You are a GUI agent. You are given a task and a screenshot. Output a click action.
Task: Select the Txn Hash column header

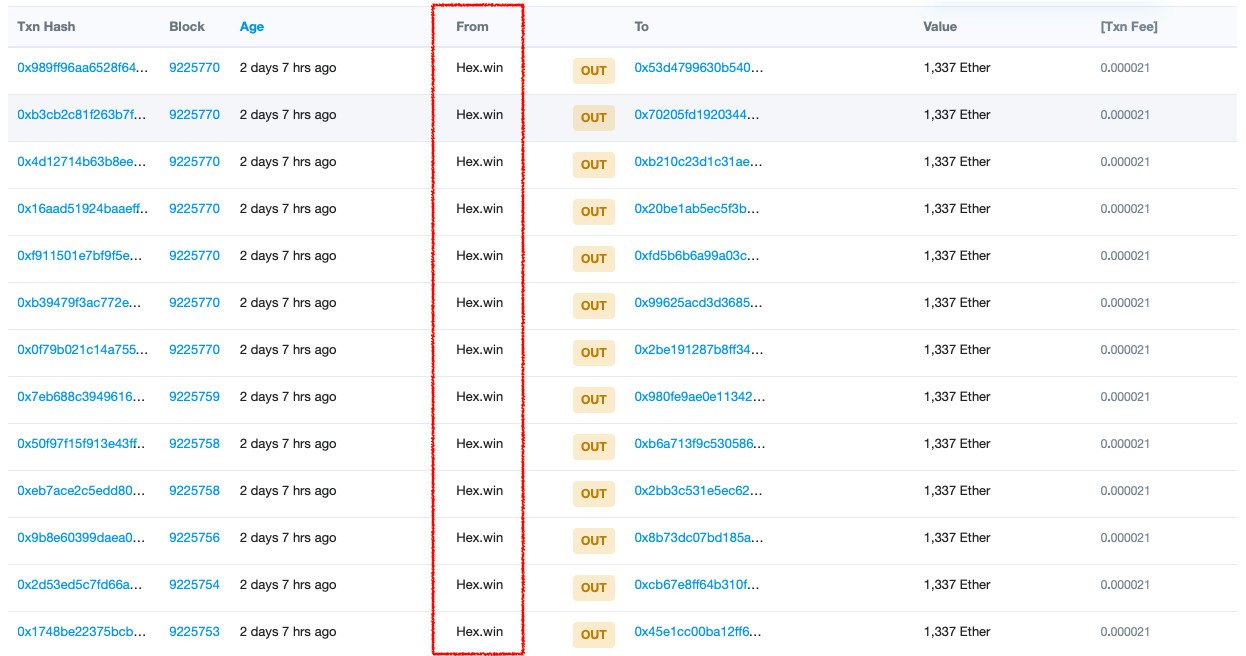click(46, 27)
